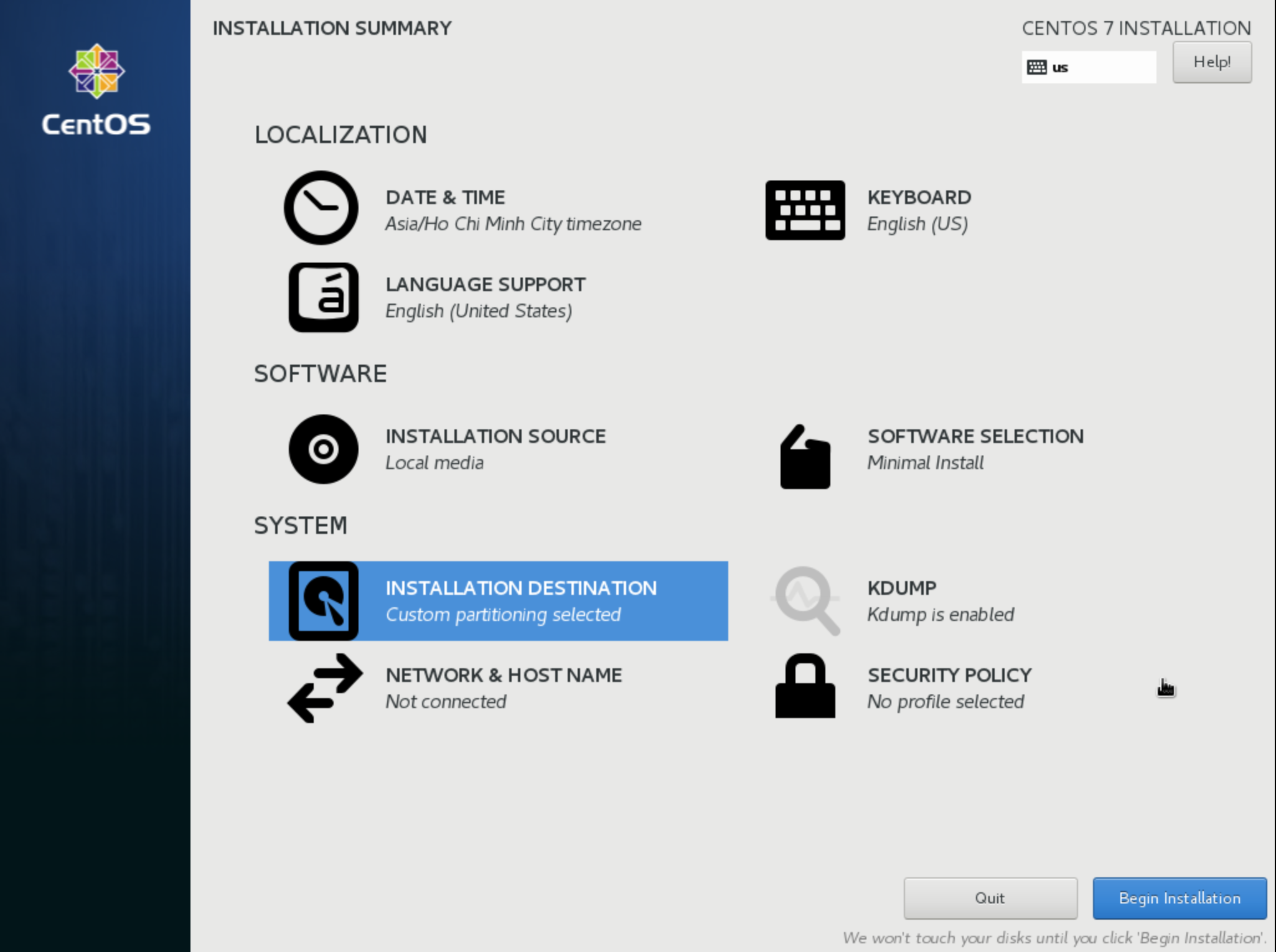Open the Date & Time clock icon

321,208
